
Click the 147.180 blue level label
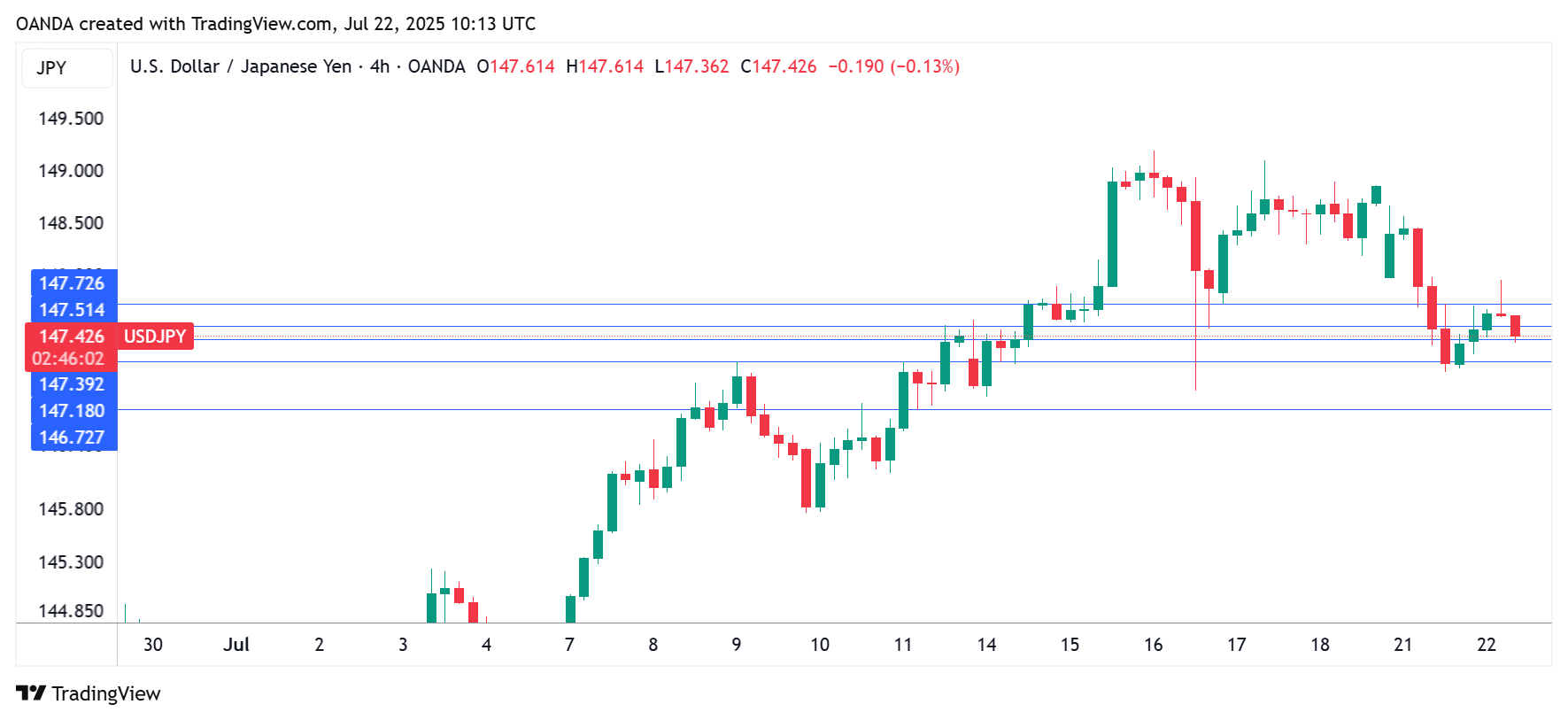(73, 411)
